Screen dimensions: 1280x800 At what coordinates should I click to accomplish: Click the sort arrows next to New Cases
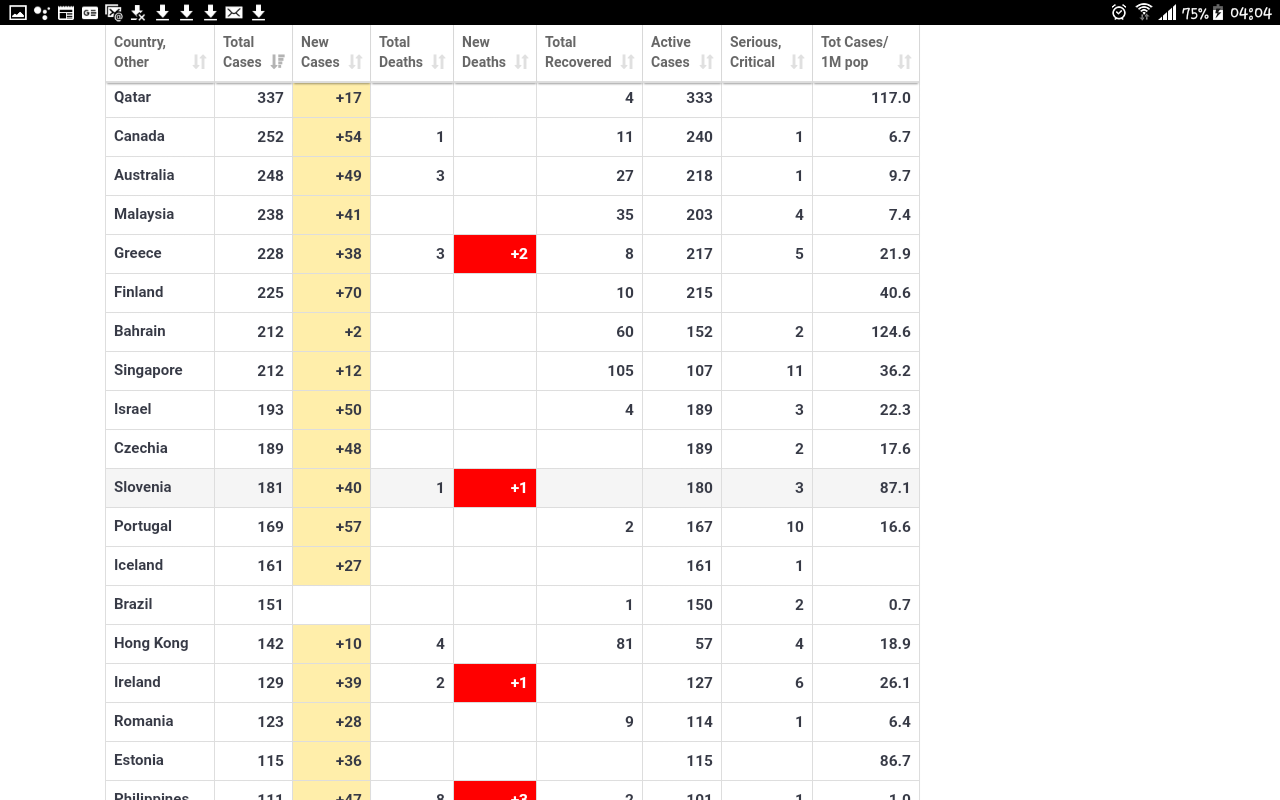coord(355,62)
